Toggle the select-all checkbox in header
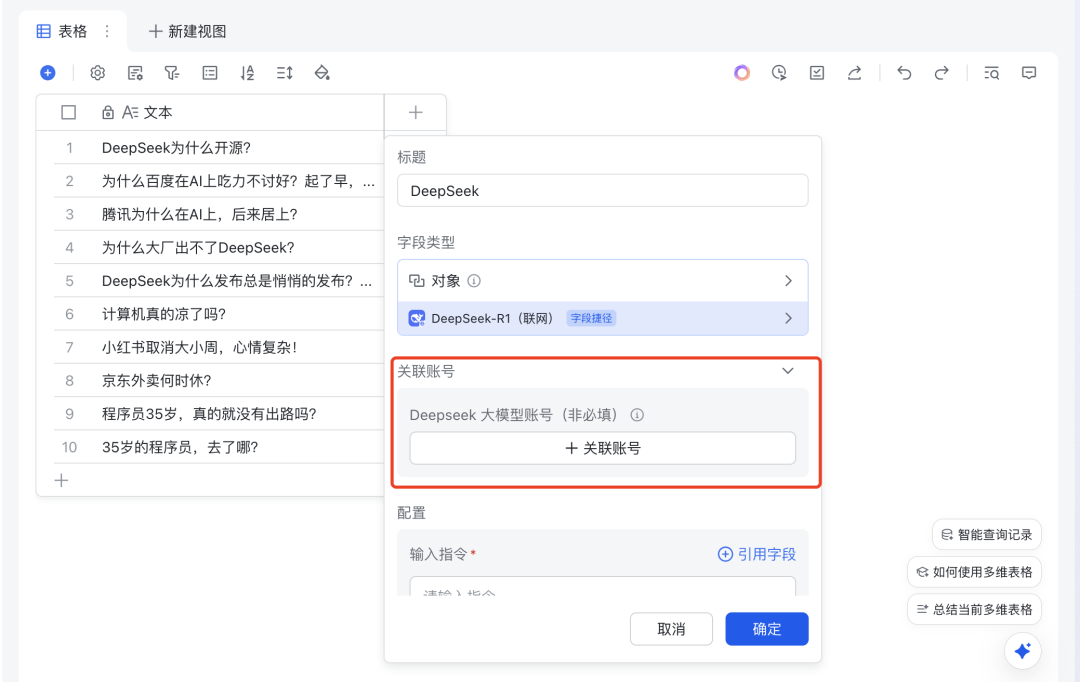The image size is (1080, 682). (68, 112)
